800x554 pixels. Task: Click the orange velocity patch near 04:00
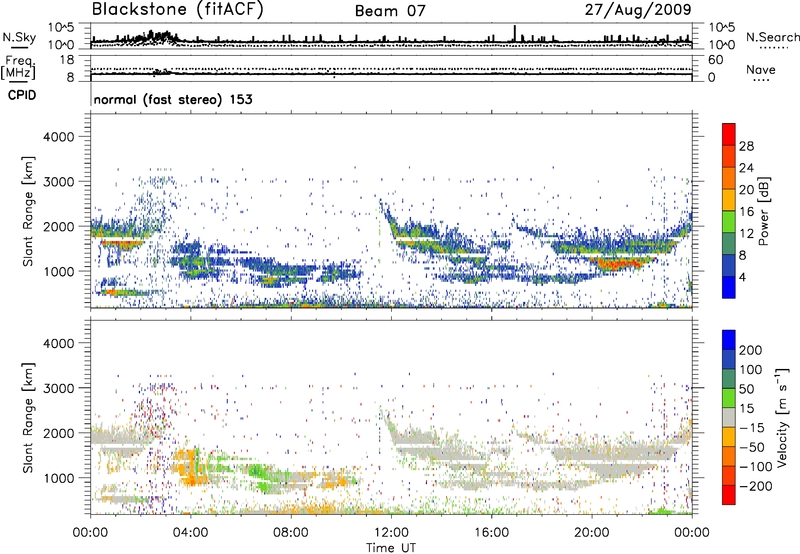[188, 467]
